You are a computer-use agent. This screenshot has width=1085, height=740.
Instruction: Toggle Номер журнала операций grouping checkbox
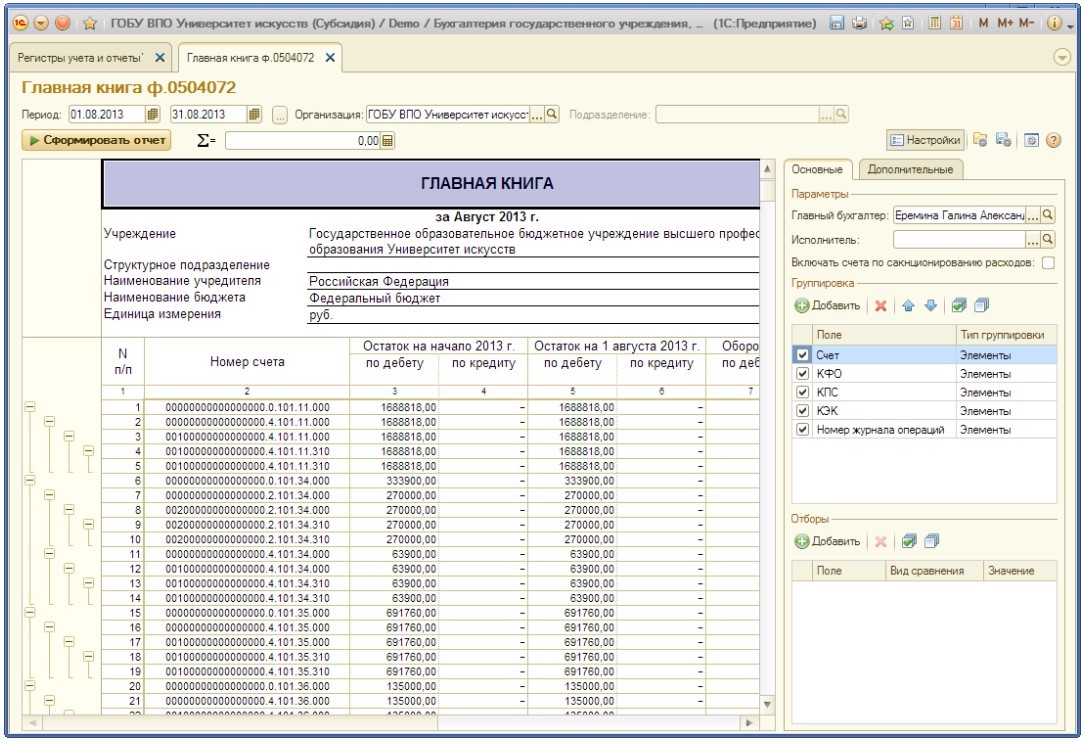click(x=802, y=430)
